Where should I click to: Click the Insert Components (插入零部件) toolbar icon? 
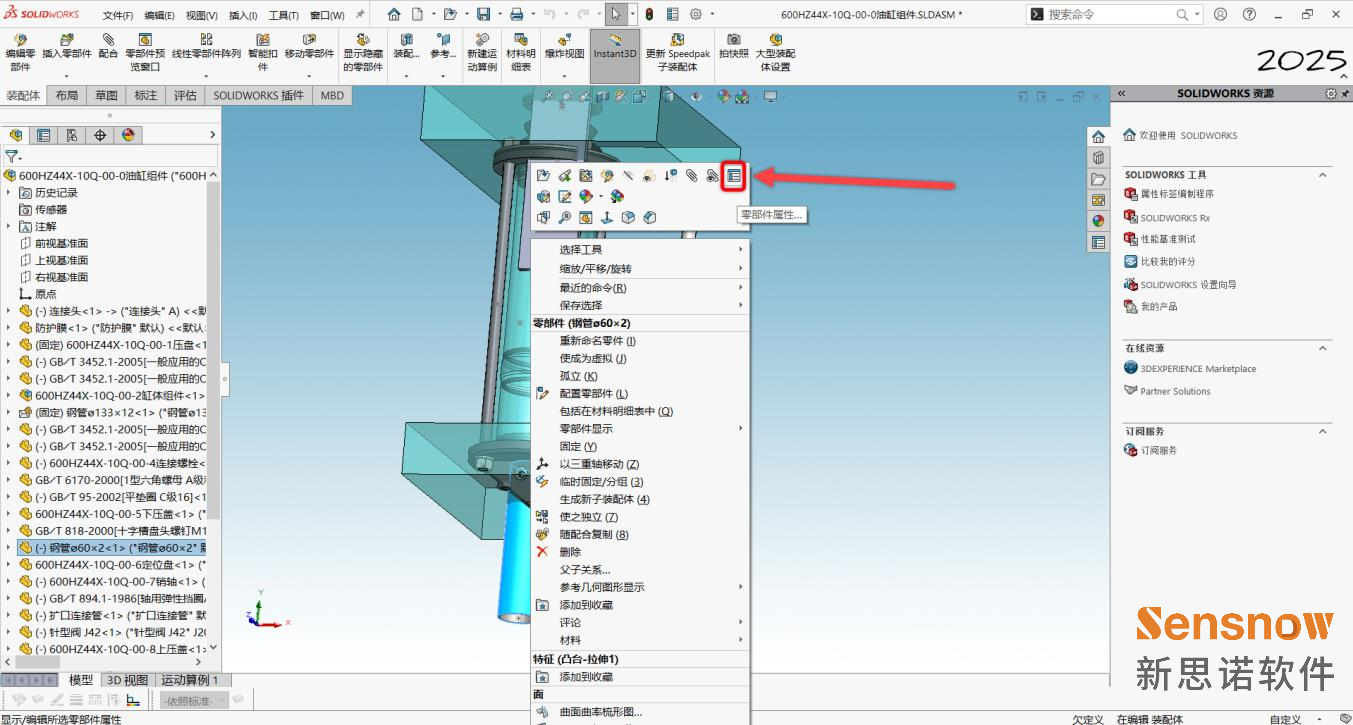point(67,46)
